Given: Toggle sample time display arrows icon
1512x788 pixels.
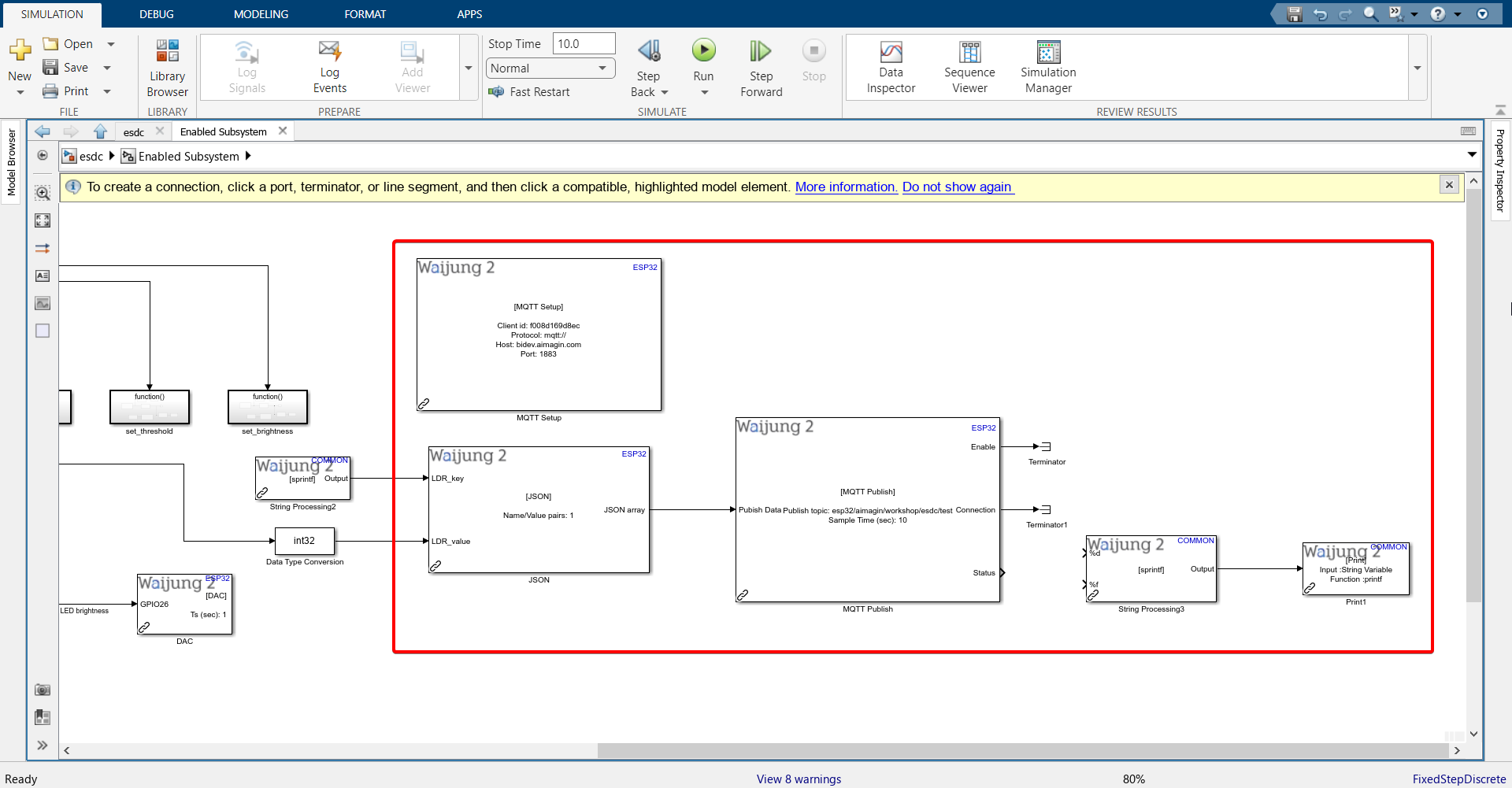Looking at the screenshot, I should (x=43, y=248).
